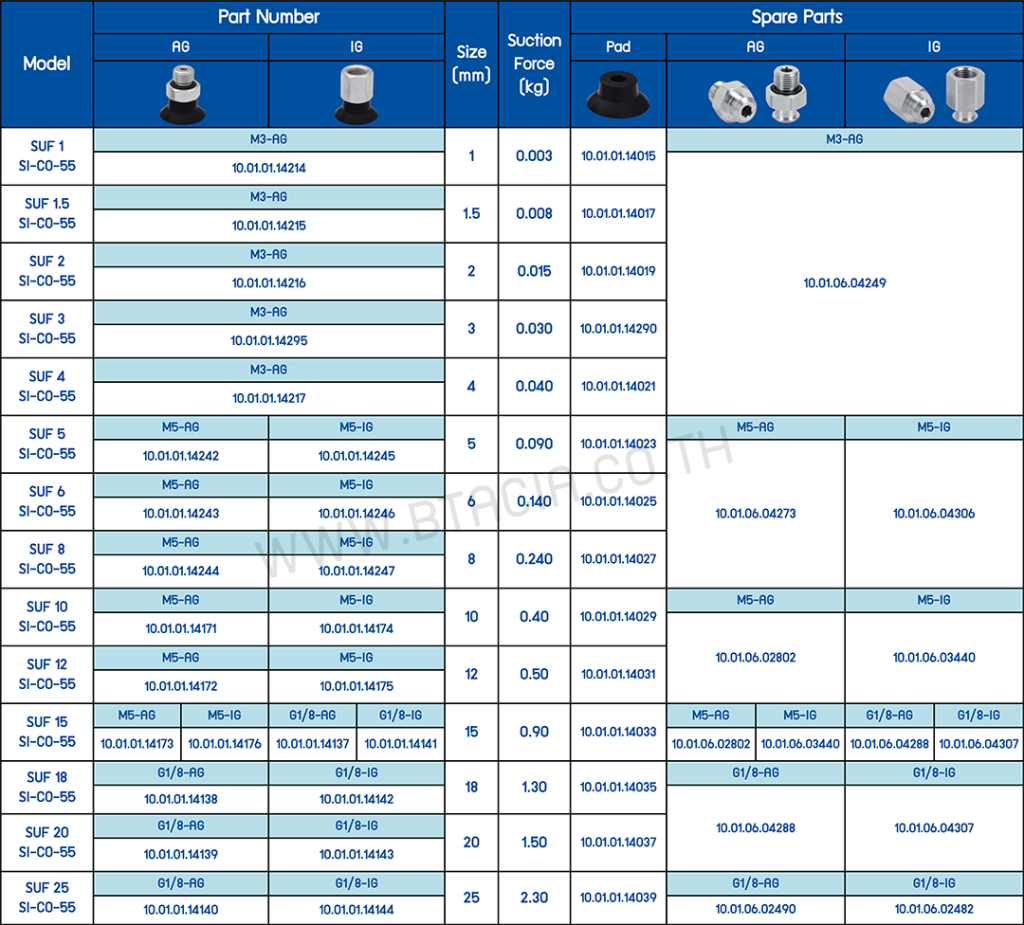Click part number 10.01.01.14216

click(268, 283)
